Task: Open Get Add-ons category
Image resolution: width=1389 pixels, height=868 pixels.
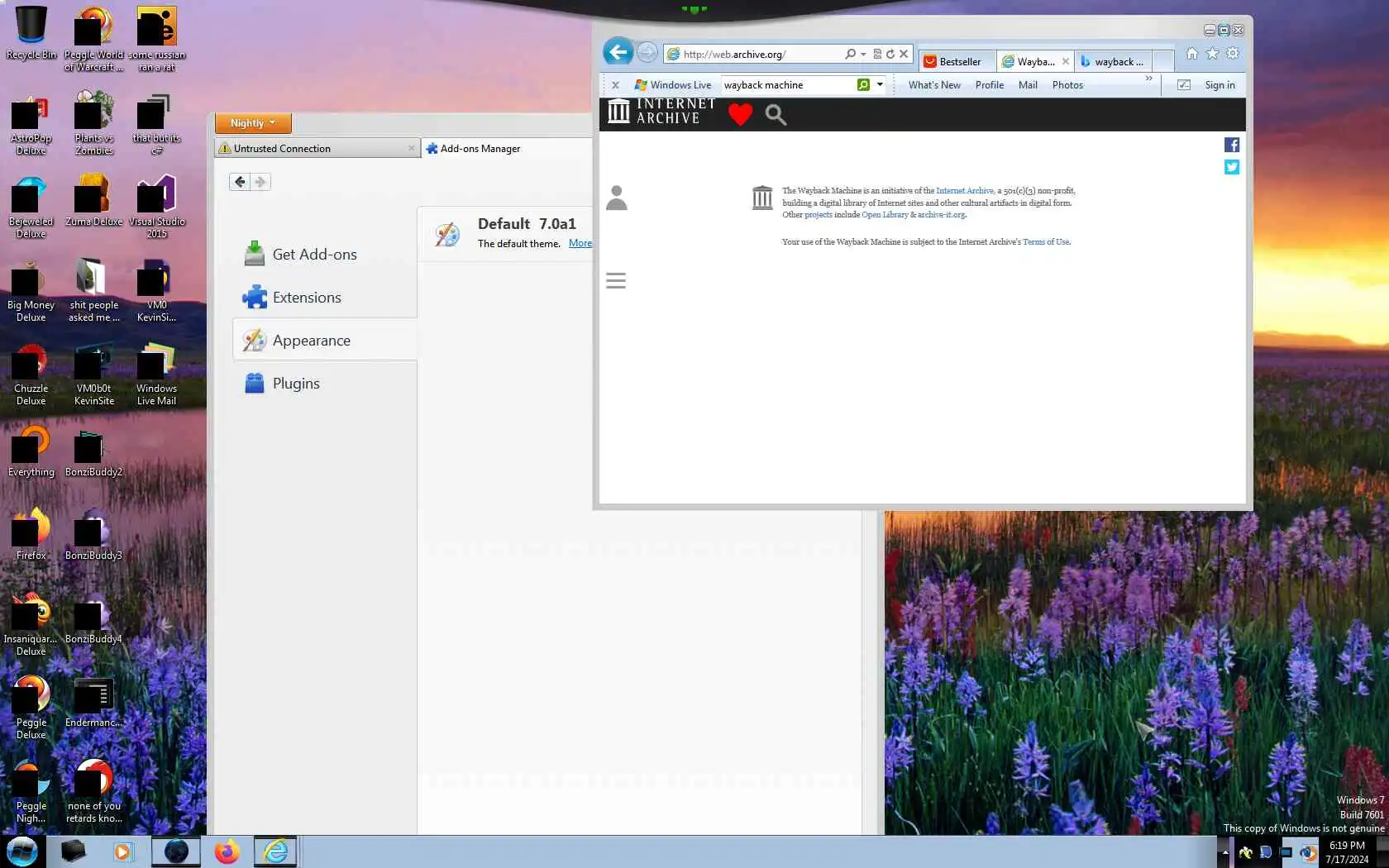Action: tap(325, 254)
